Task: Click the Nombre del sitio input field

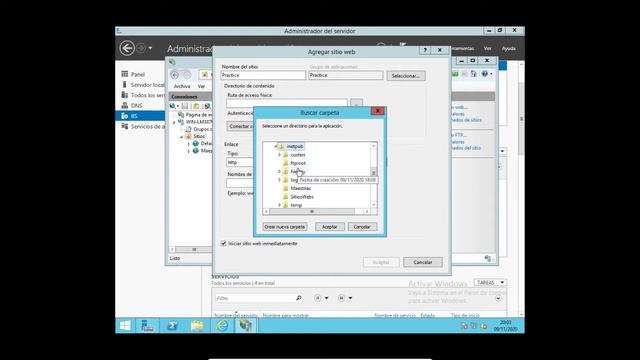Action: 263,75
